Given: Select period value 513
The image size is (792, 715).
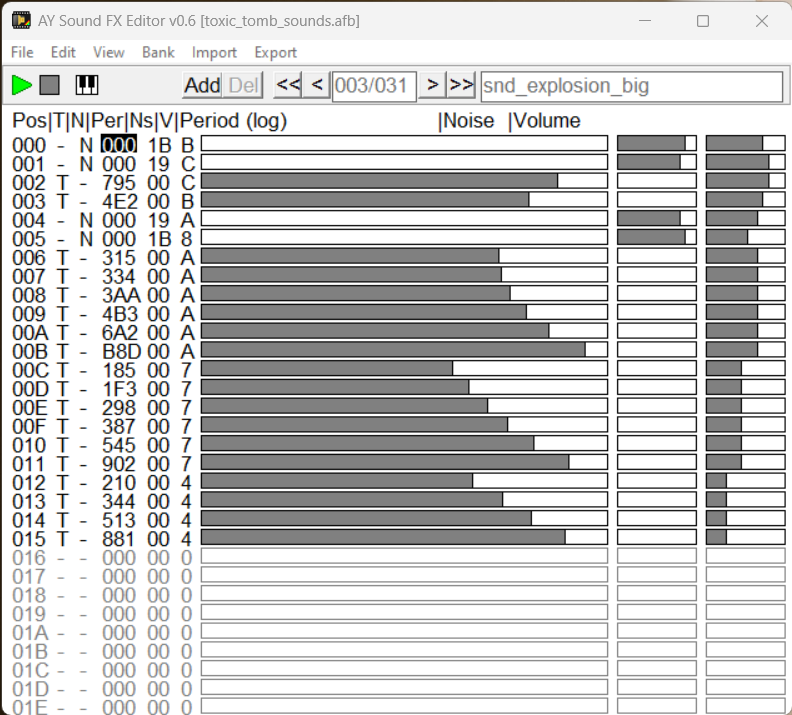Looking at the screenshot, I should click(x=119, y=521).
